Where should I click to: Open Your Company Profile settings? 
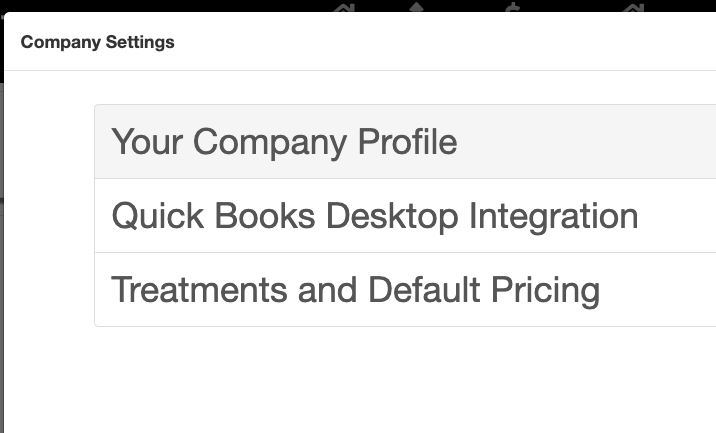click(285, 142)
